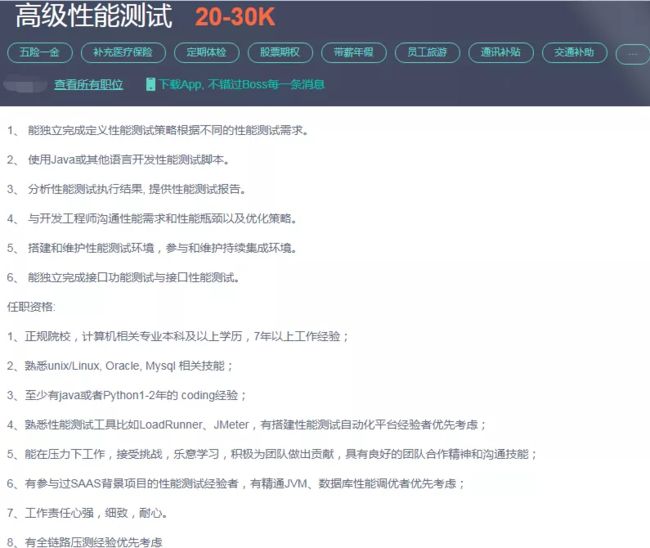650x548 pixels.
Task: Click the line 能独立完成接口功能测试
Action: pyautogui.click(x=124, y=277)
